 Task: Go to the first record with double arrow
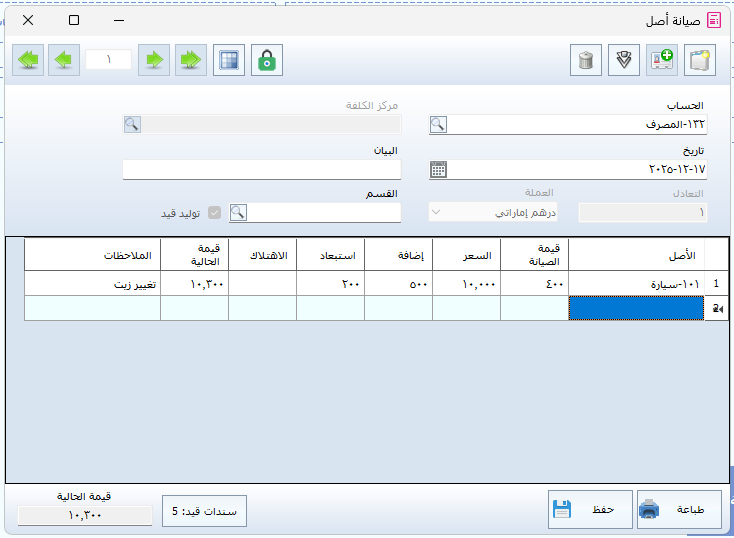tap(29, 60)
